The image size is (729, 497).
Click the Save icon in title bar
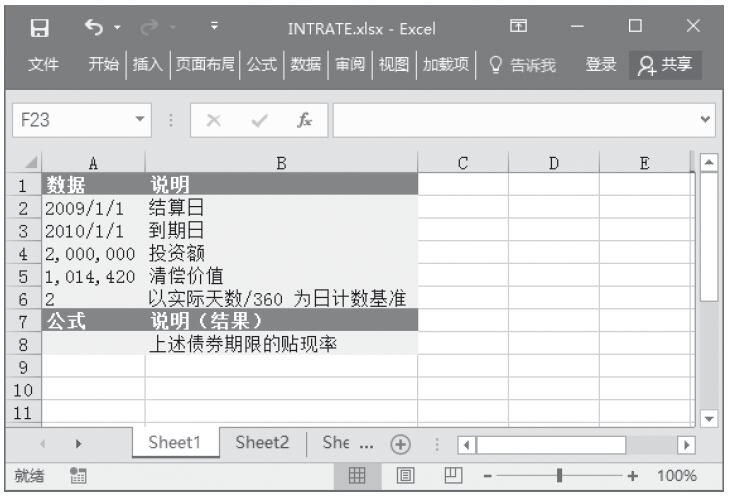(41, 27)
